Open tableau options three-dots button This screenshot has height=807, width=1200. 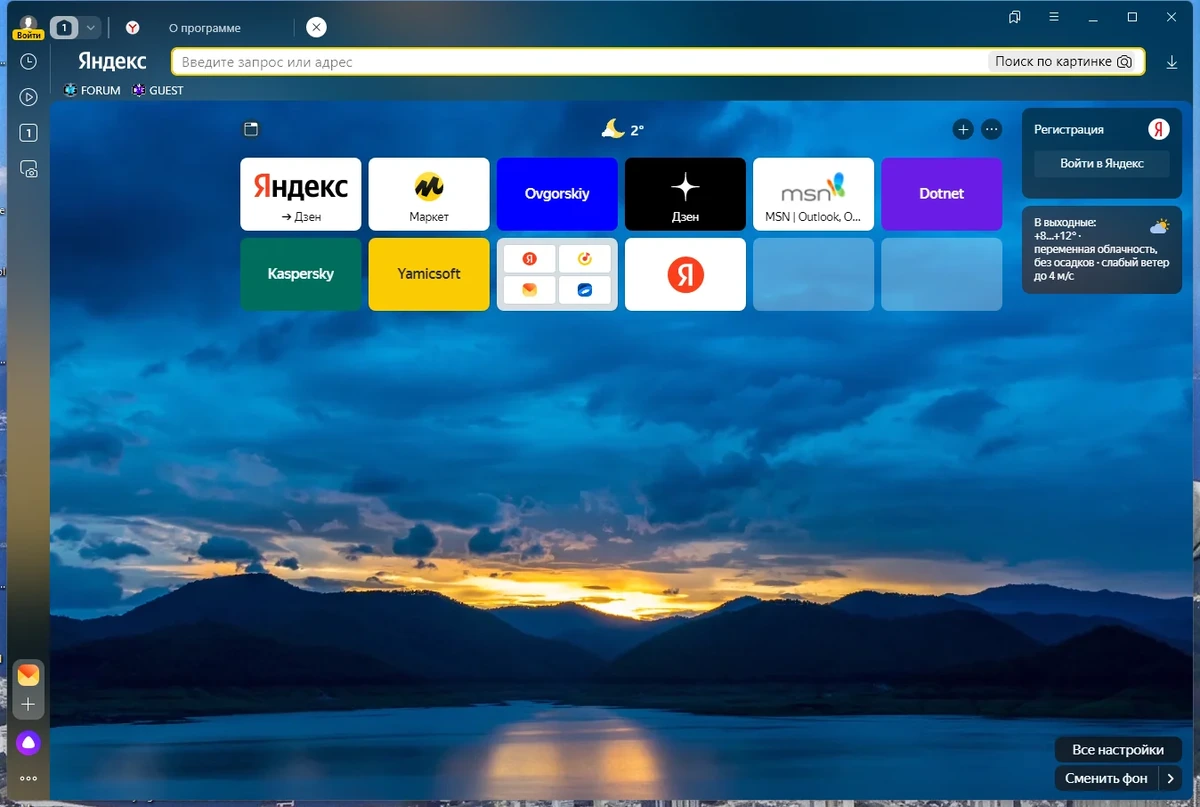[x=991, y=129]
